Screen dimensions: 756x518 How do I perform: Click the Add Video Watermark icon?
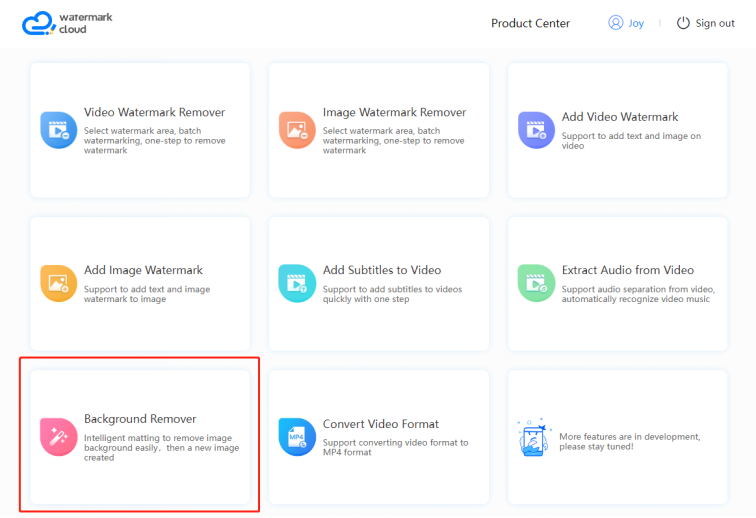coord(536,130)
